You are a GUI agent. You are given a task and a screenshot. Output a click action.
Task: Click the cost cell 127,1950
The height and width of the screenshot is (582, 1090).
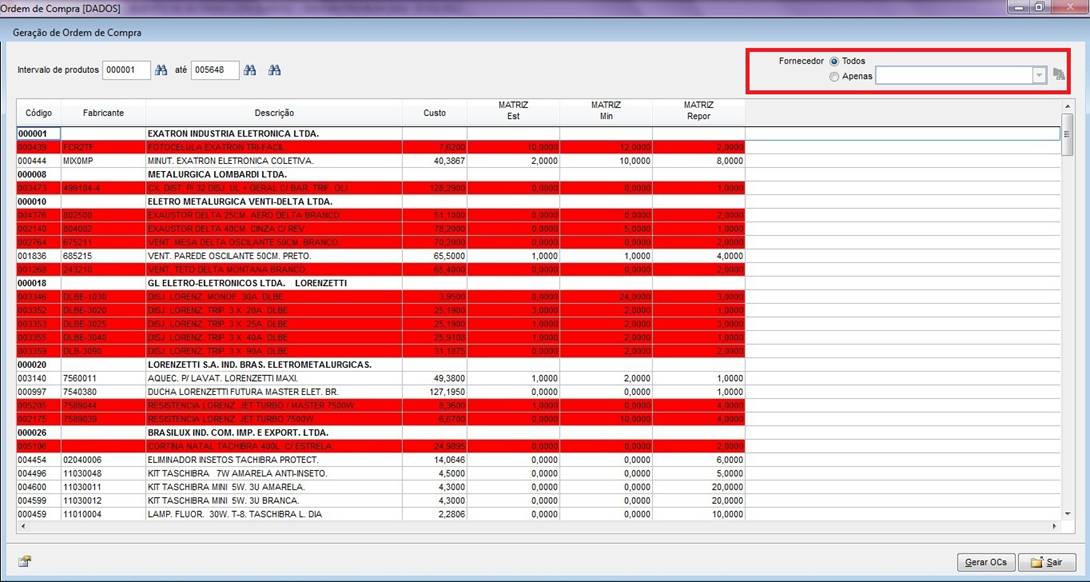click(434, 391)
